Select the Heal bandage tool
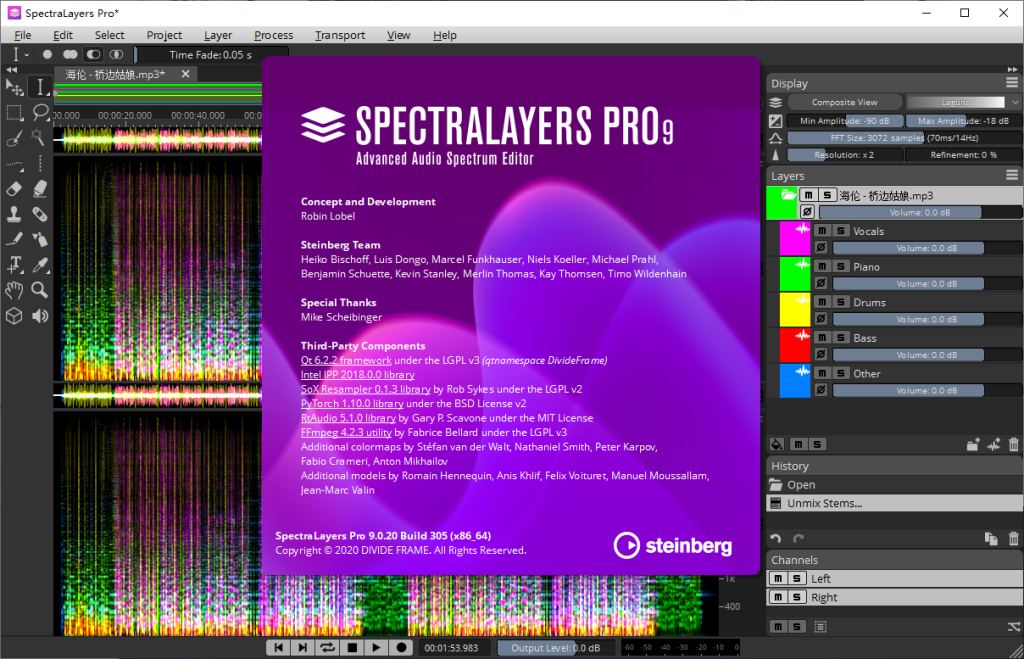Screen dimensions: 1024x659 point(40,214)
